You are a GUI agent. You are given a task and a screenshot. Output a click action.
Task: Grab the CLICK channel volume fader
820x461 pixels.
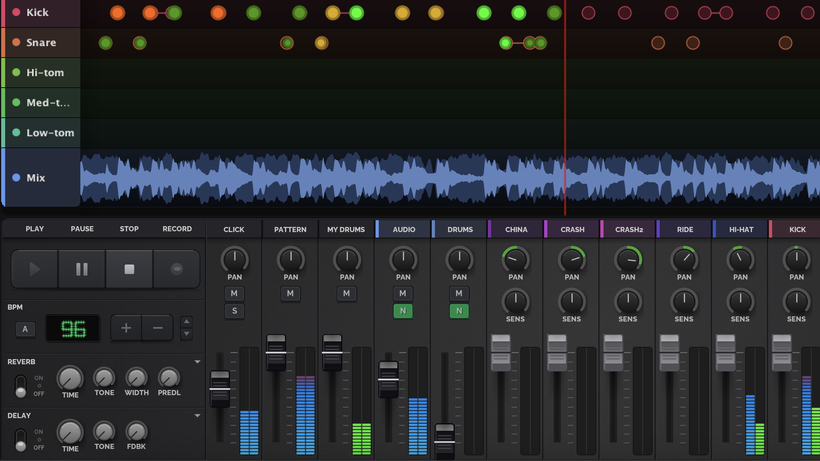click(x=220, y=389)
